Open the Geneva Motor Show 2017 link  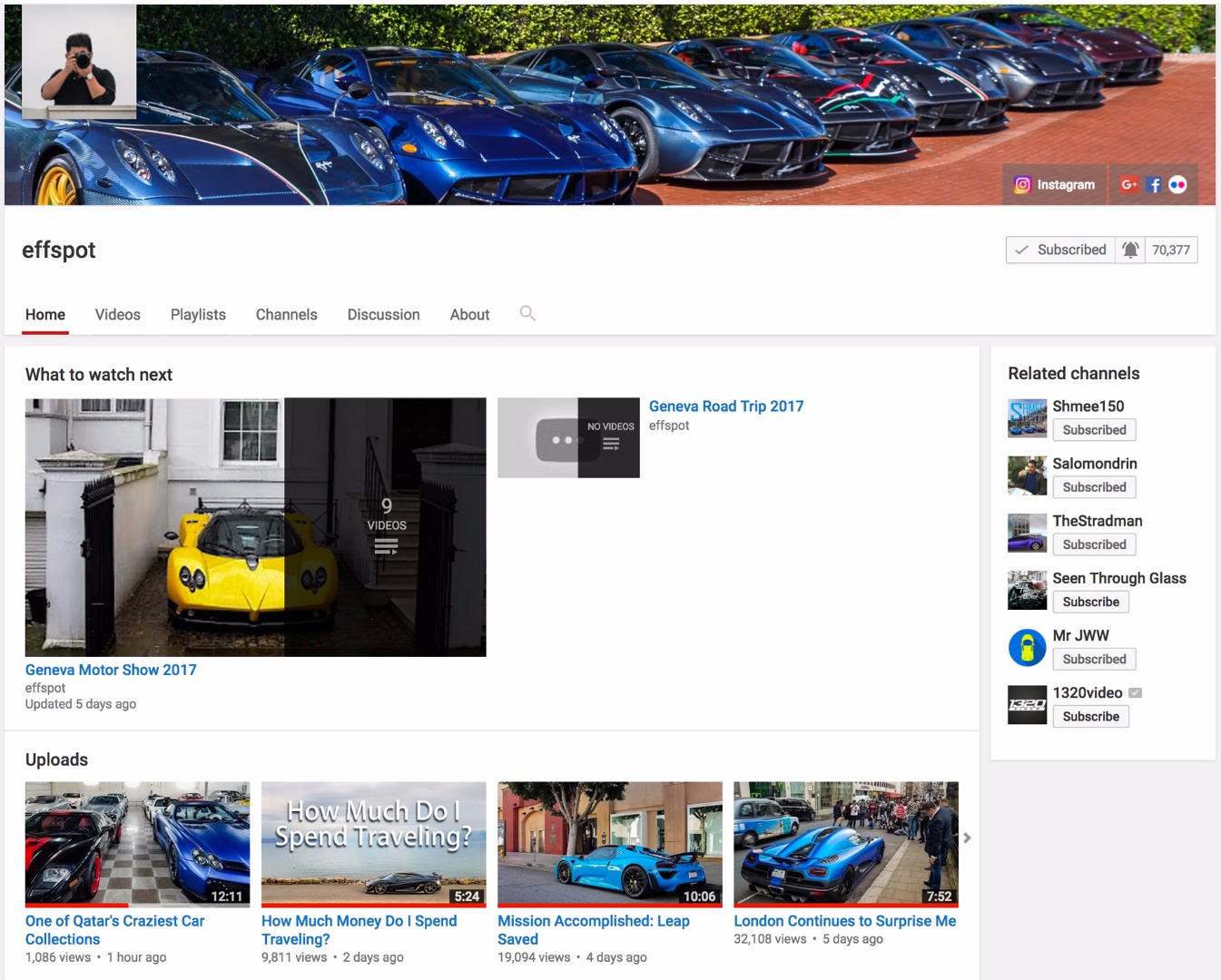[111, 670]
